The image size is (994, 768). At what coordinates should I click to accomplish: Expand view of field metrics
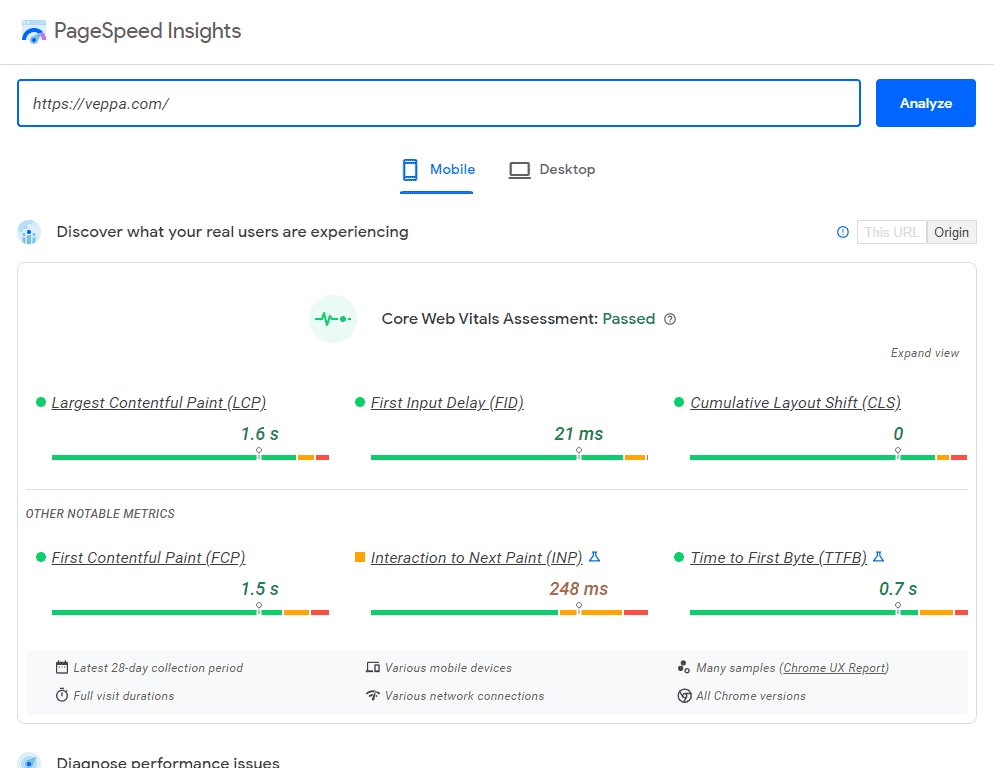click(925, 353)
